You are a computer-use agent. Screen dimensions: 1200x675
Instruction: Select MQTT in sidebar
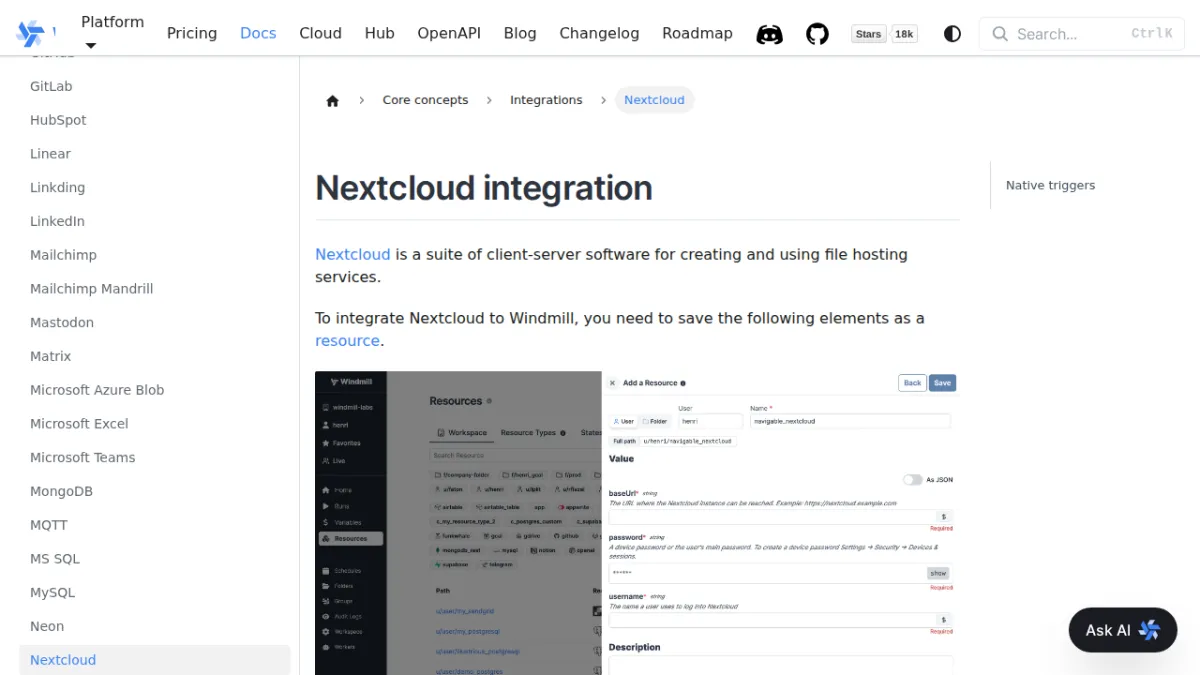[49, 525]
